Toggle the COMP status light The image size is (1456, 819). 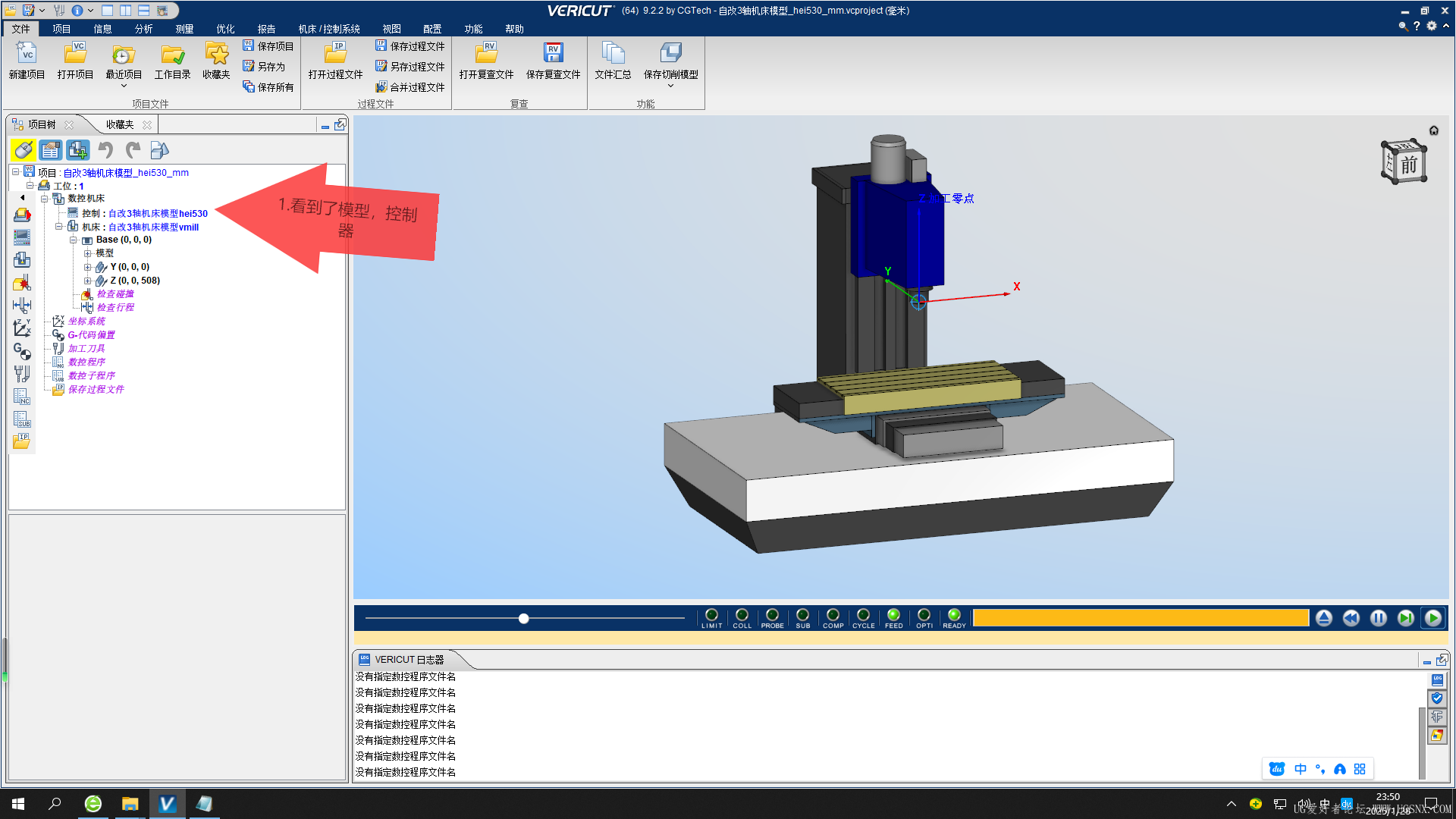click(x=833, y=615)
